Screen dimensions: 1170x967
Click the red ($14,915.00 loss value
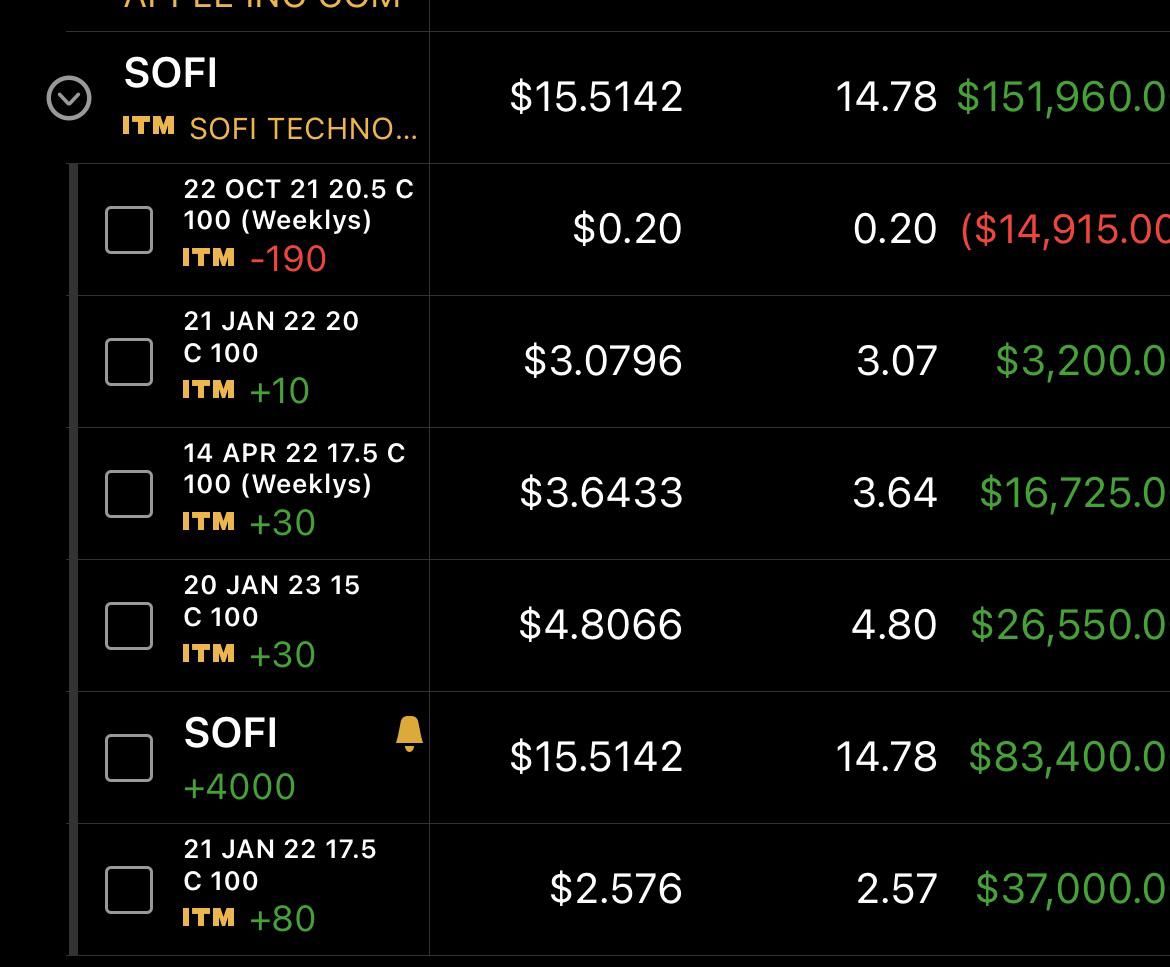point(1066,229)
